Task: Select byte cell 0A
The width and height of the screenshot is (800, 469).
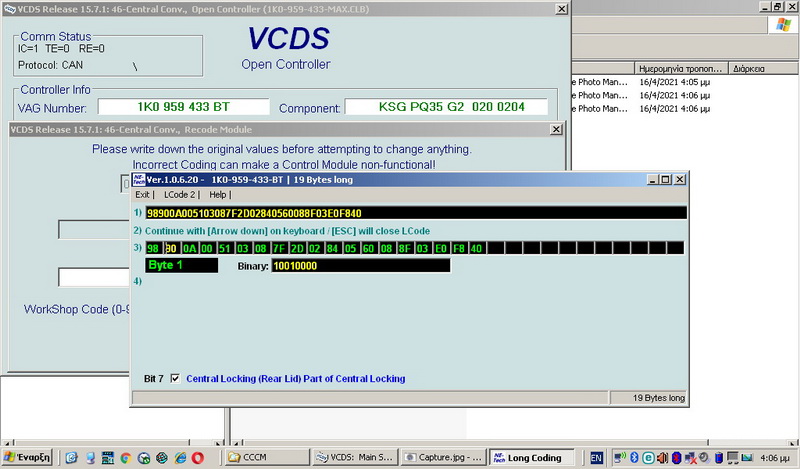Action: pyautogui.click(x=189, y=248)
